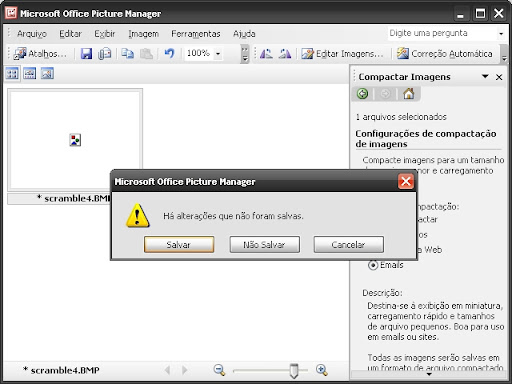Expand the toolbar options chevron after zoom

click(245, 54)
